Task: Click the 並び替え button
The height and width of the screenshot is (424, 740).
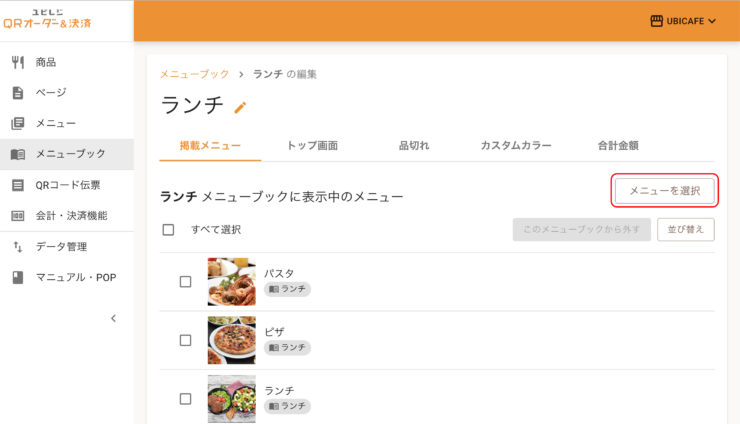Action: (685, 229)
